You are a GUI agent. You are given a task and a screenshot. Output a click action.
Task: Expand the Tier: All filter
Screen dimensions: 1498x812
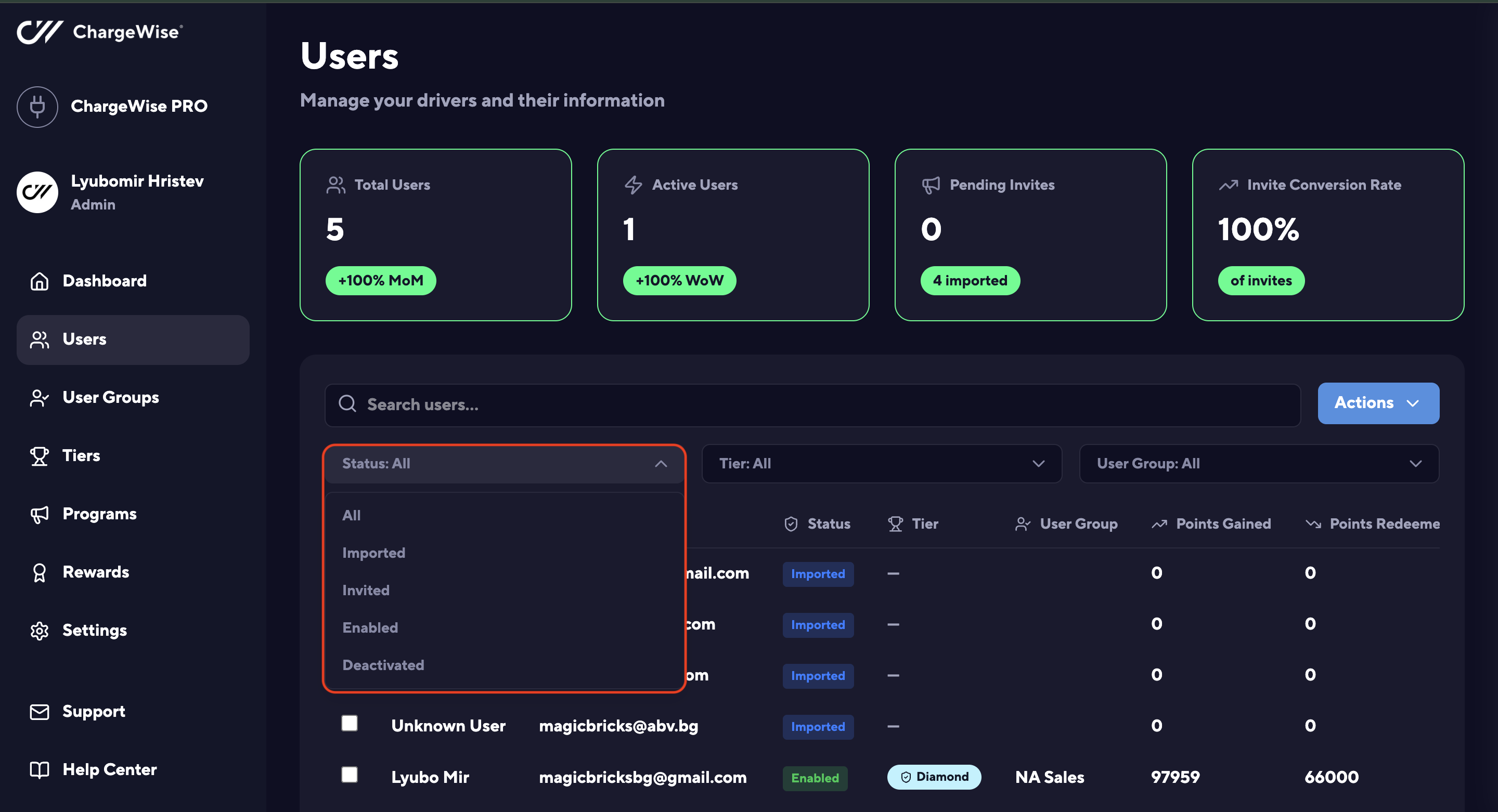pyautogui.click(x=881, y=464)
